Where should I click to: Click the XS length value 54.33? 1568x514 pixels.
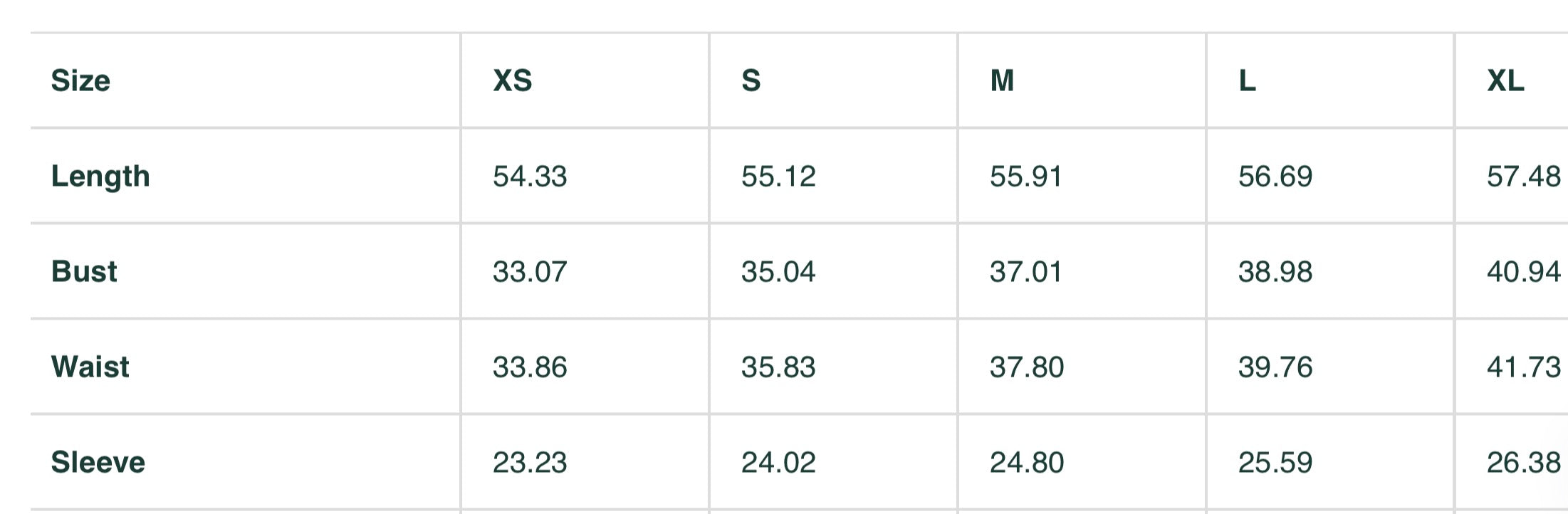click(530, 176)
